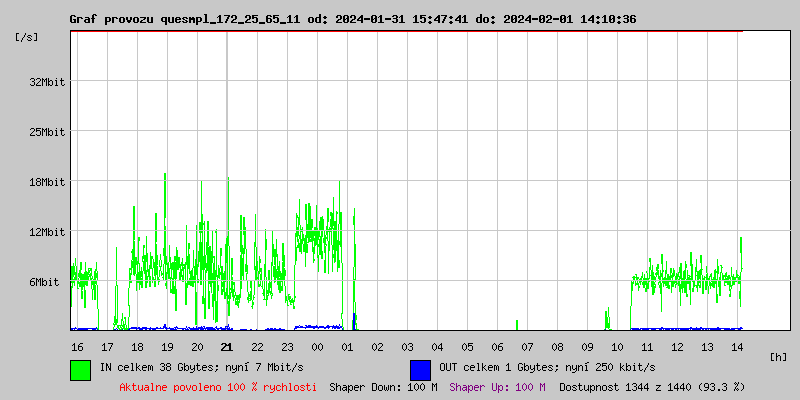The image size is (800, 400).
Task: Select the 25Mbit y-axis label
Action: (47, 132)
